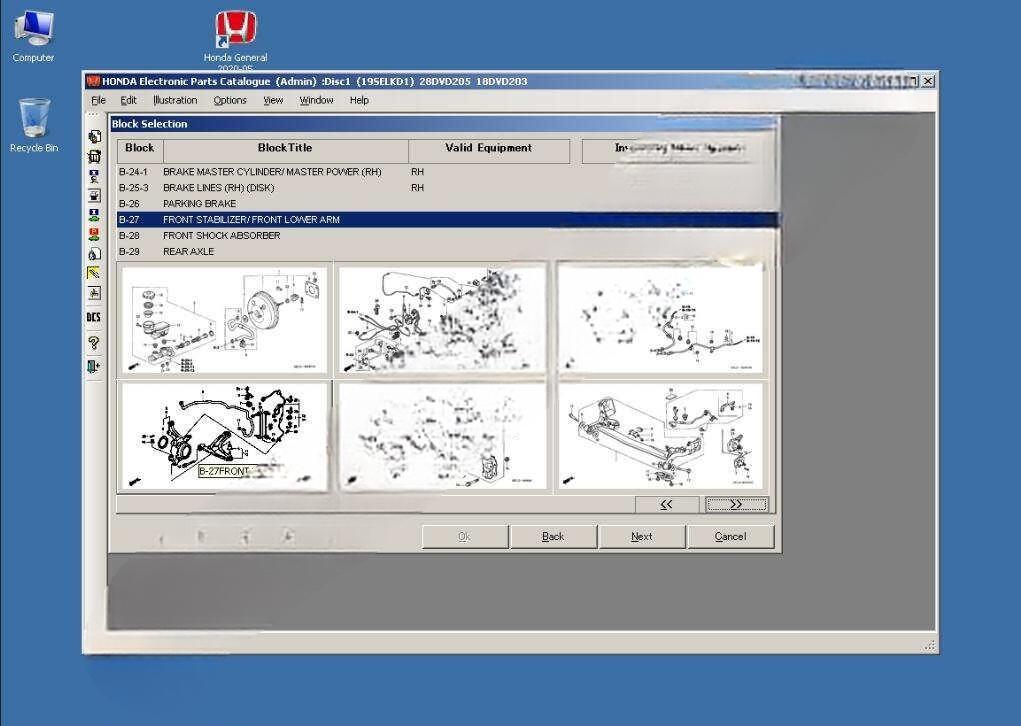1021x726 pixels.
Task: Open the Window menu
Action: tap(316, 100)
